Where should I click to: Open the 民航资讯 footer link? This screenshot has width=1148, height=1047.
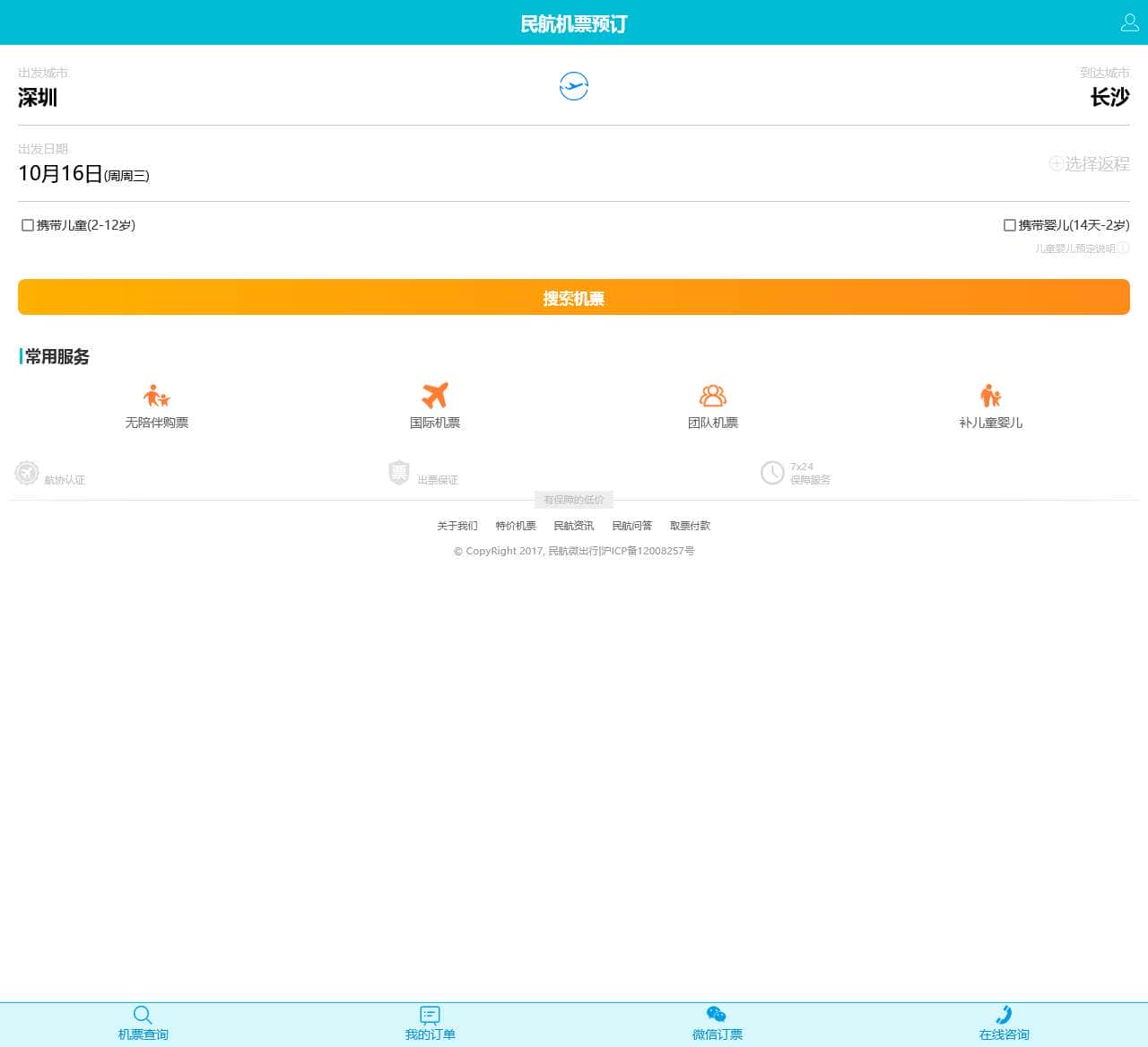point(574,526)
